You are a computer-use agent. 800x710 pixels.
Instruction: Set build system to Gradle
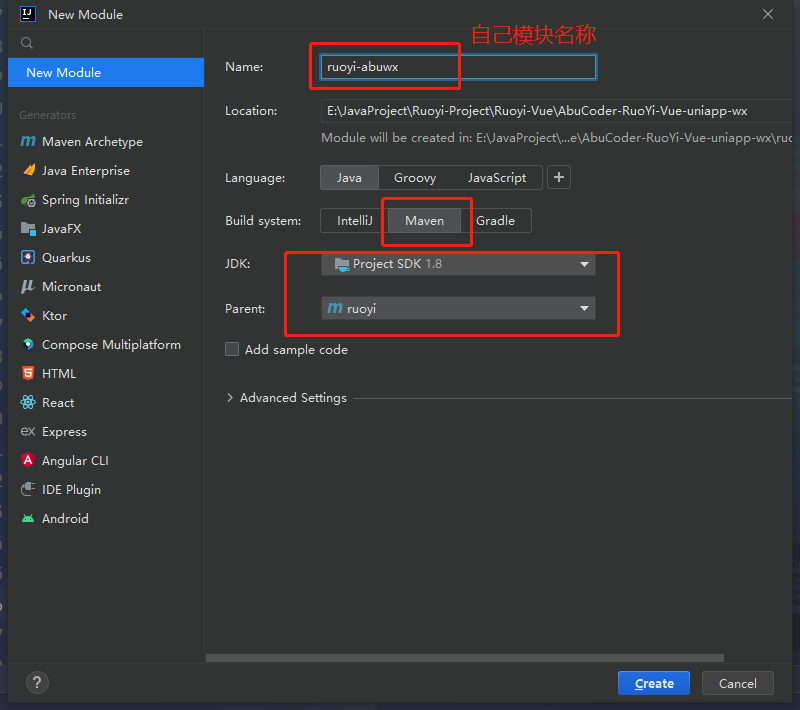pyautogui.click(x=495, y=221)
